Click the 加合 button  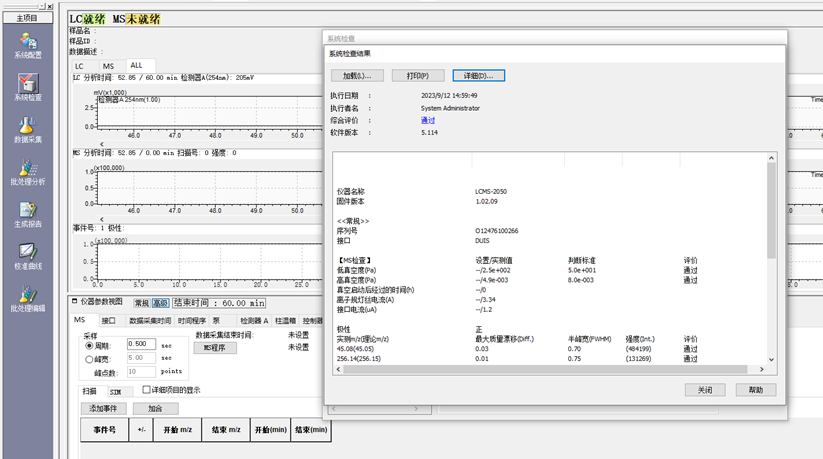(155, 408)
